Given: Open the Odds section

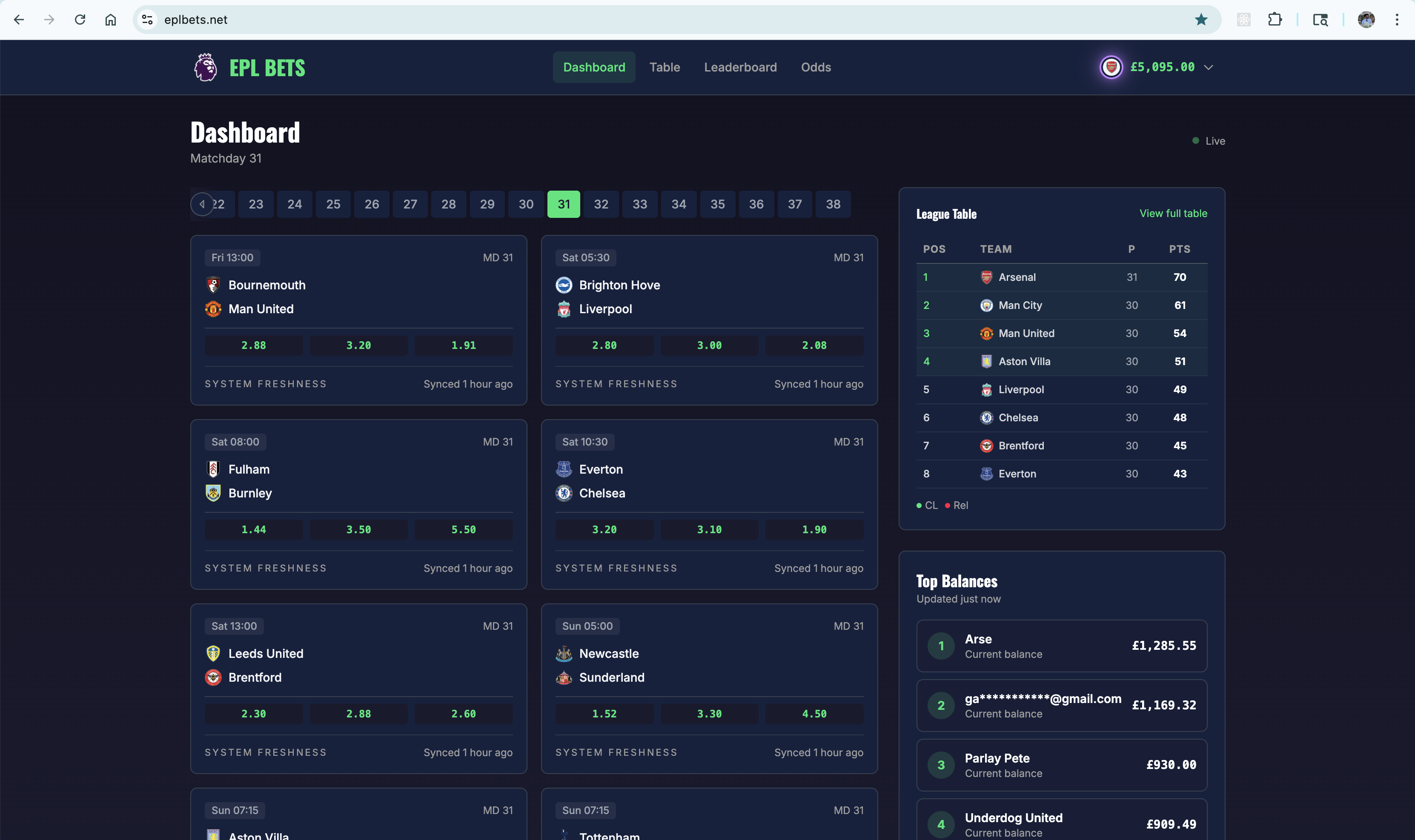Looking at the screenshot, I should coord(815,67).
